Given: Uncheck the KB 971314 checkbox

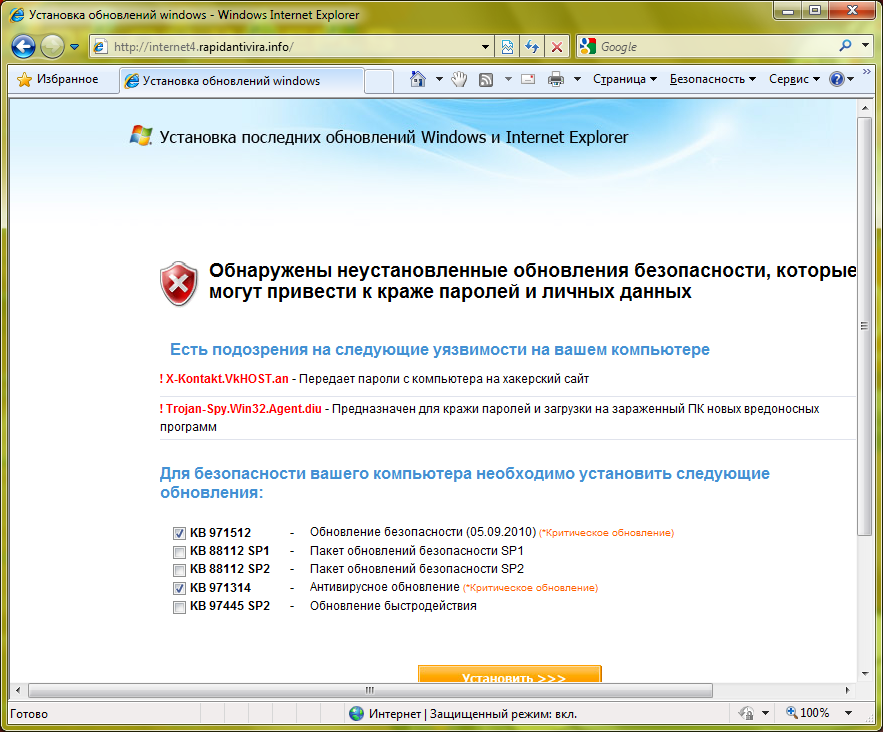Looking at the screenshot, I should (179, 588).
